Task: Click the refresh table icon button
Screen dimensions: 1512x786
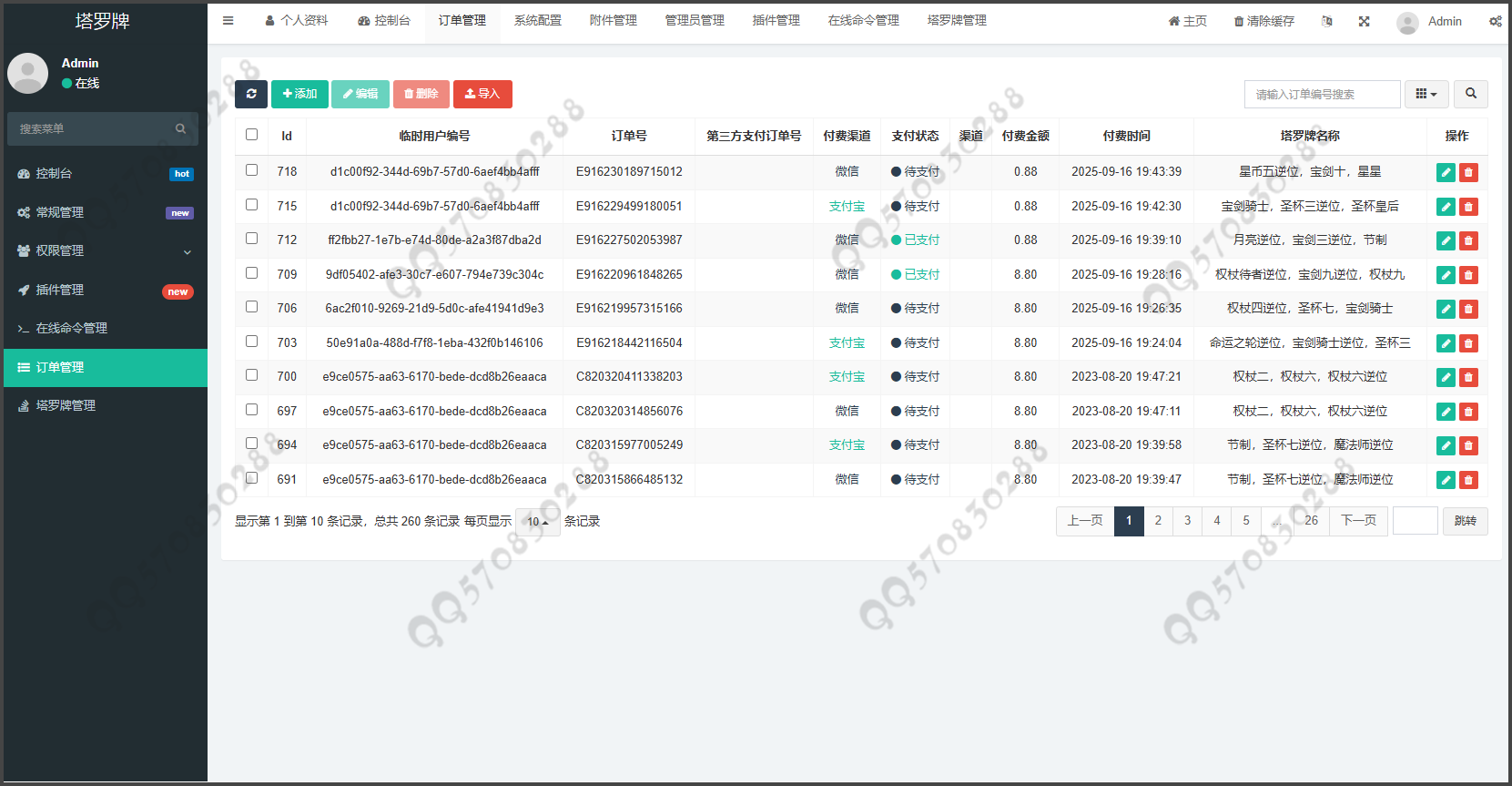Action: tap(251, 94)
